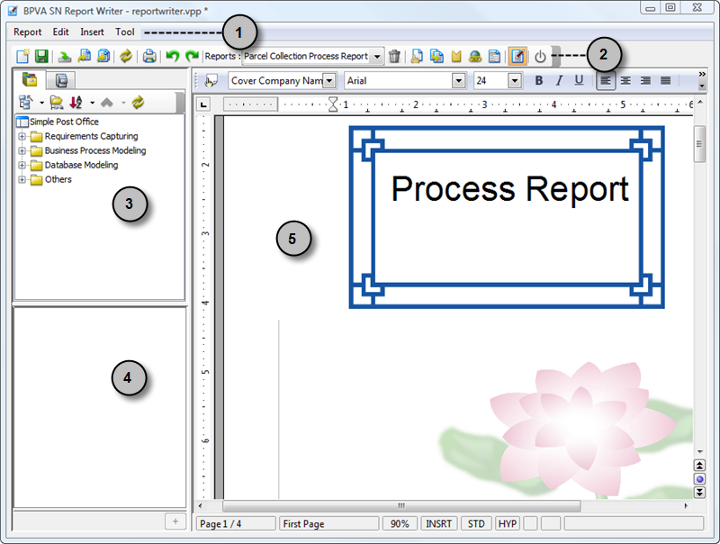
Task: Open the Report menu
Action: (27, 32)
